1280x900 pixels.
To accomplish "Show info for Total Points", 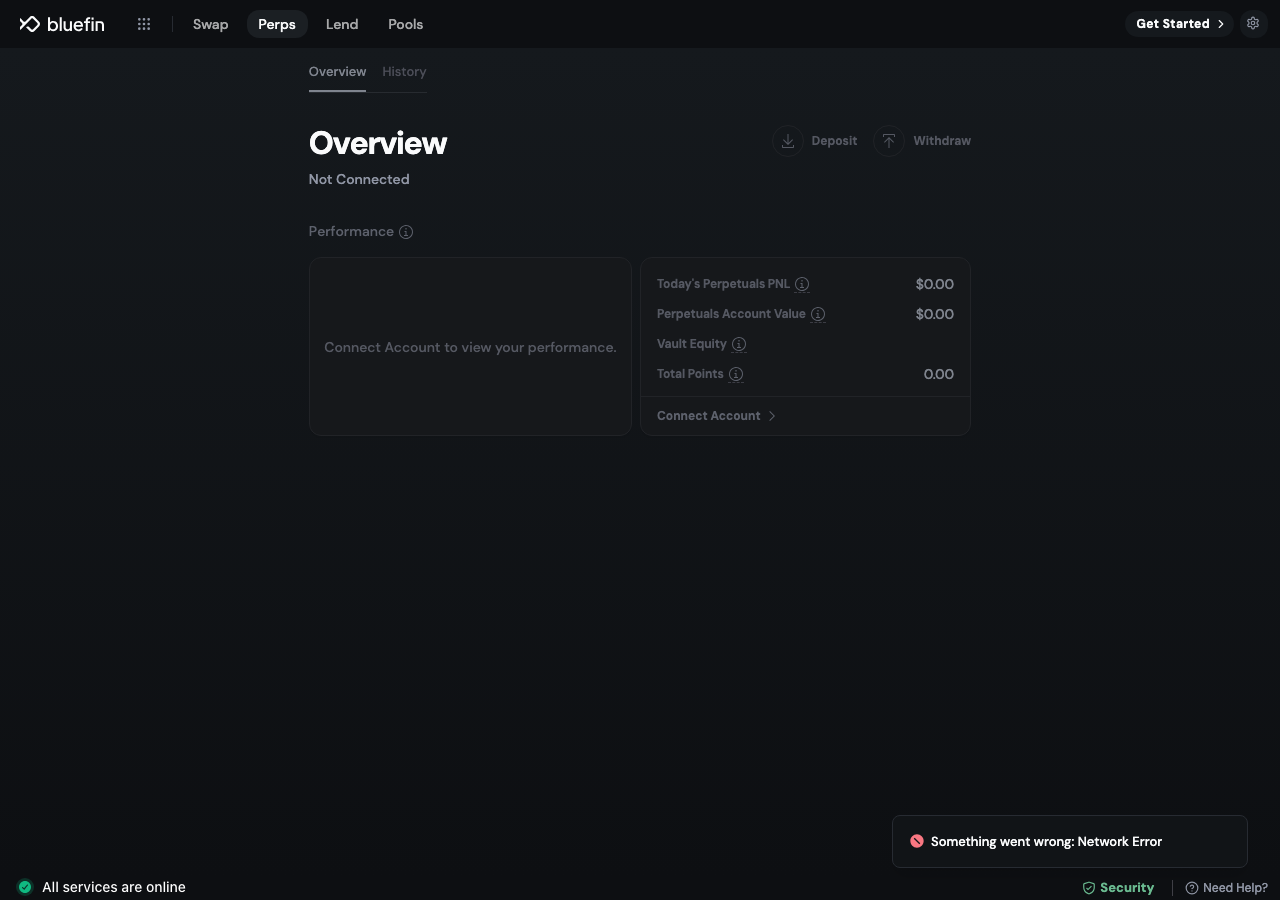I will (x=736, y=374).
